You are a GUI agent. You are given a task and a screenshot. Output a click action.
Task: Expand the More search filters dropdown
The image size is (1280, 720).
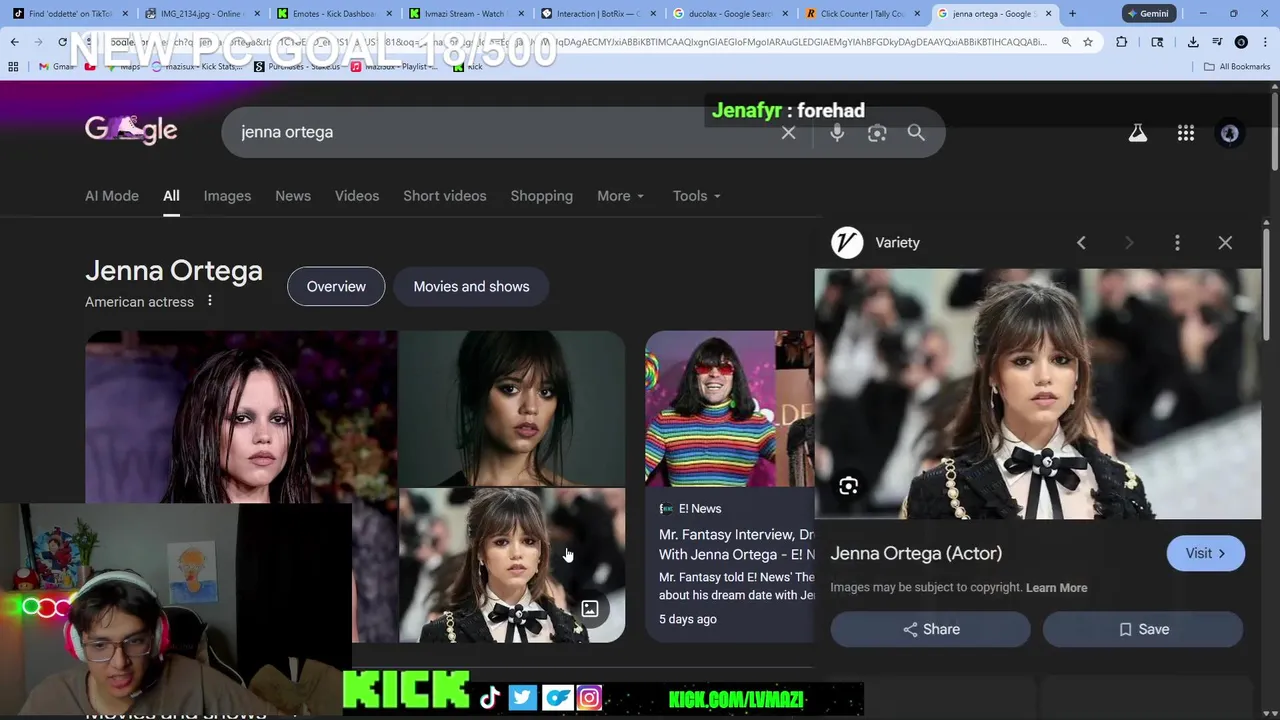[x=620, y=196]
